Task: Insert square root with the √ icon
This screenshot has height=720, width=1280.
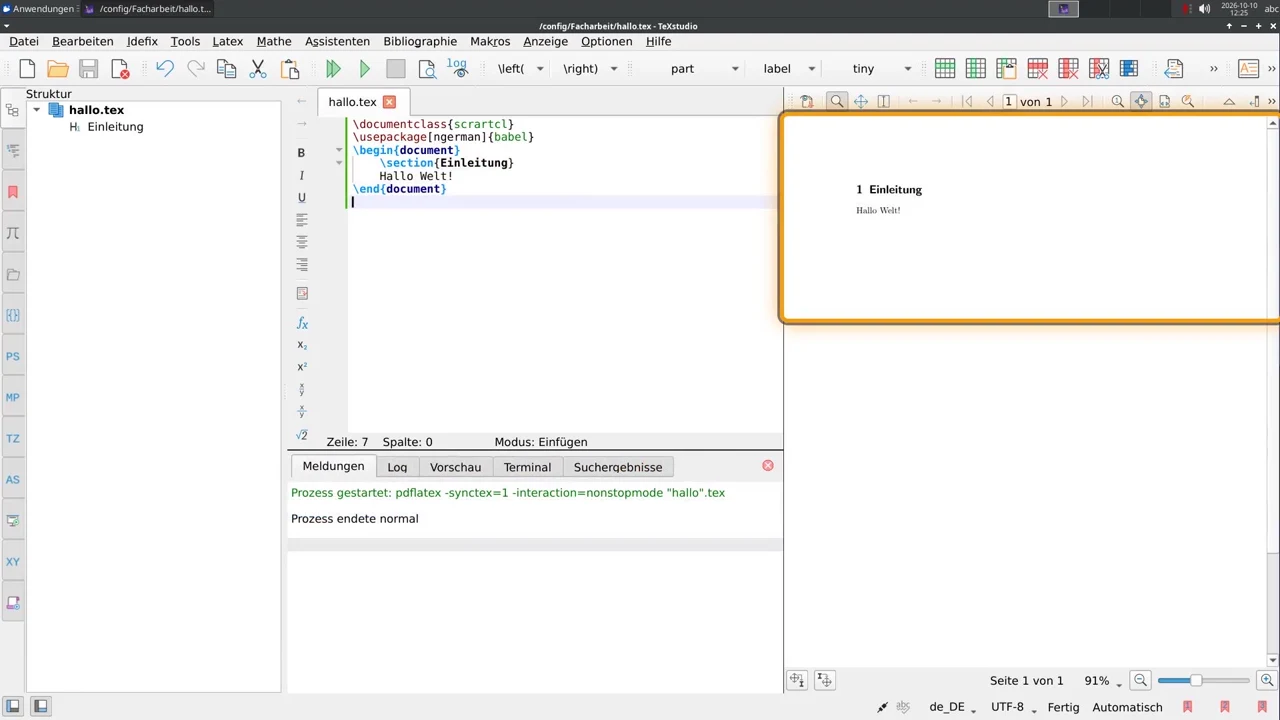Action: click(x=302, y=435)
